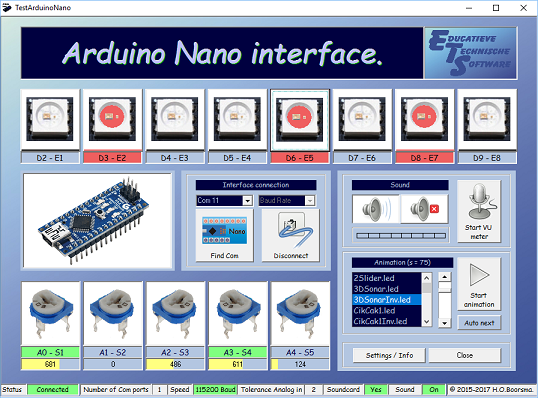Click the red D8 - E7 label
The width and height of the screenshot is (538, 398).
coord(424,158)
